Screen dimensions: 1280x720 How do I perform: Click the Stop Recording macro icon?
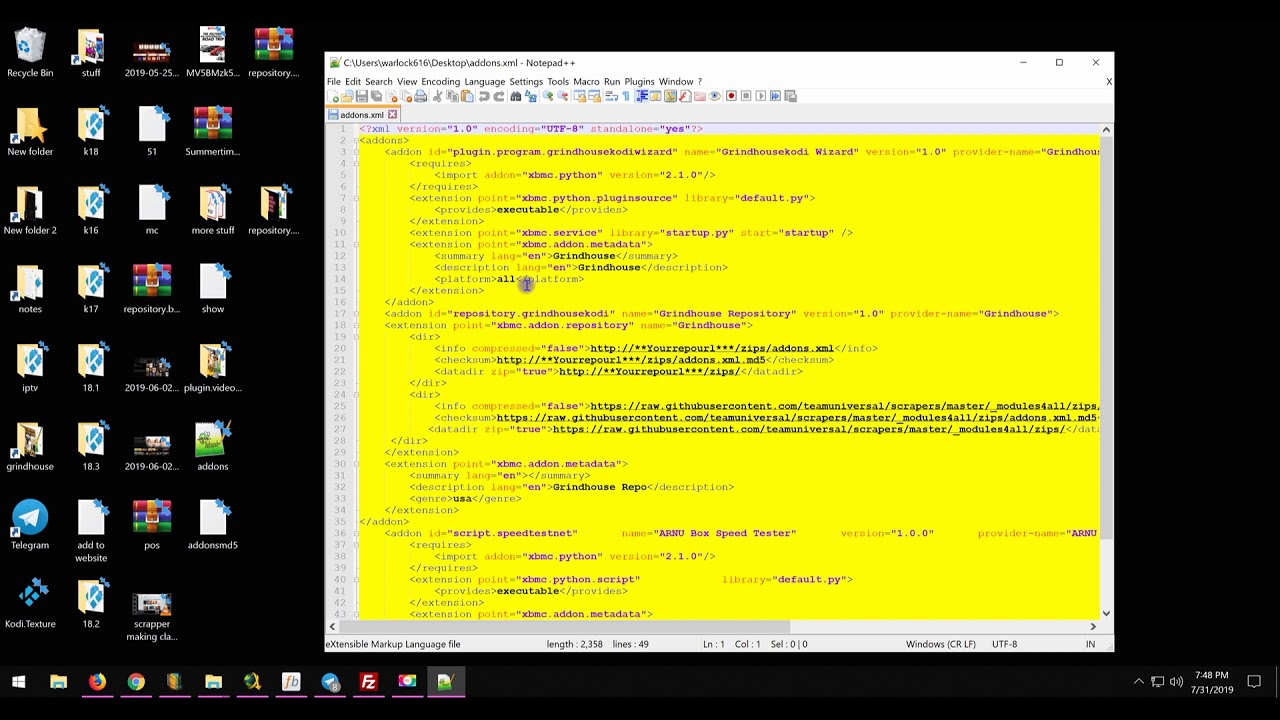[747, 96]
